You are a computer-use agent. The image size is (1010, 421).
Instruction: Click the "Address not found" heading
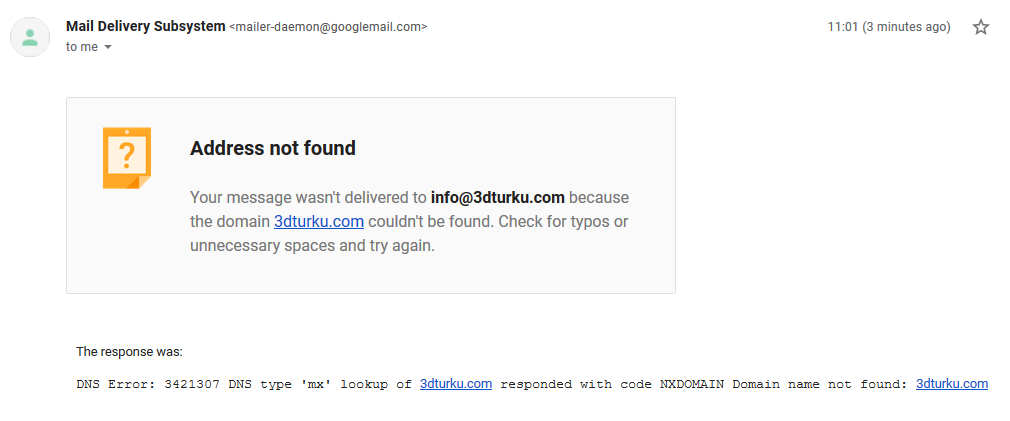point(272,148)
